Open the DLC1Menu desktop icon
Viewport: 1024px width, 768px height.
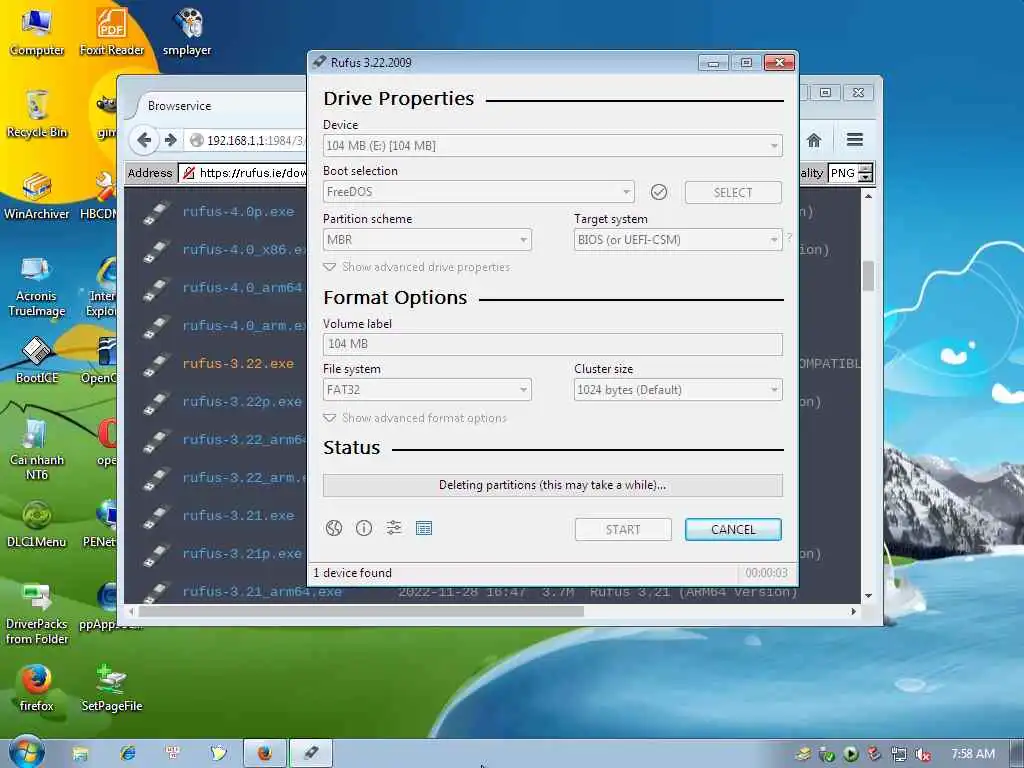click(37, 525)
